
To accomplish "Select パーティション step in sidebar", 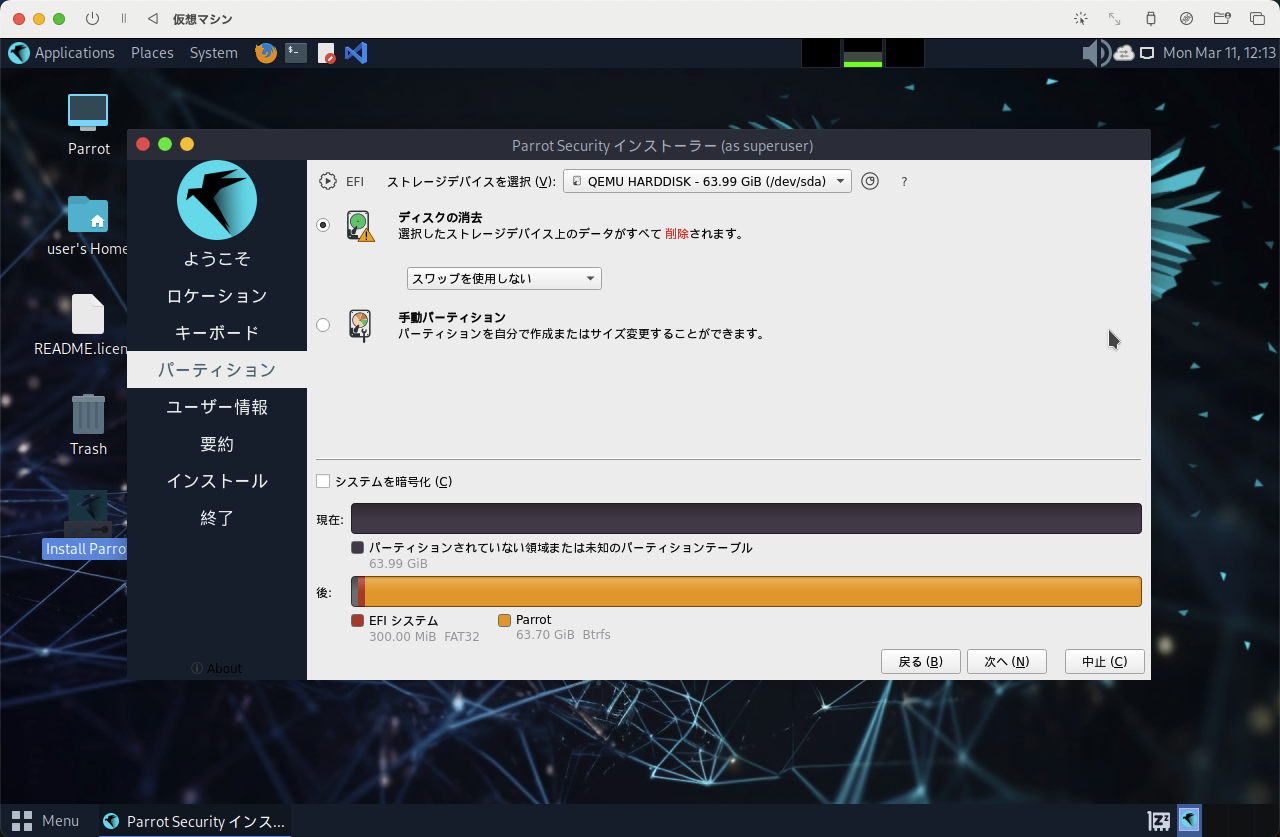I will (x=217, y=369).
